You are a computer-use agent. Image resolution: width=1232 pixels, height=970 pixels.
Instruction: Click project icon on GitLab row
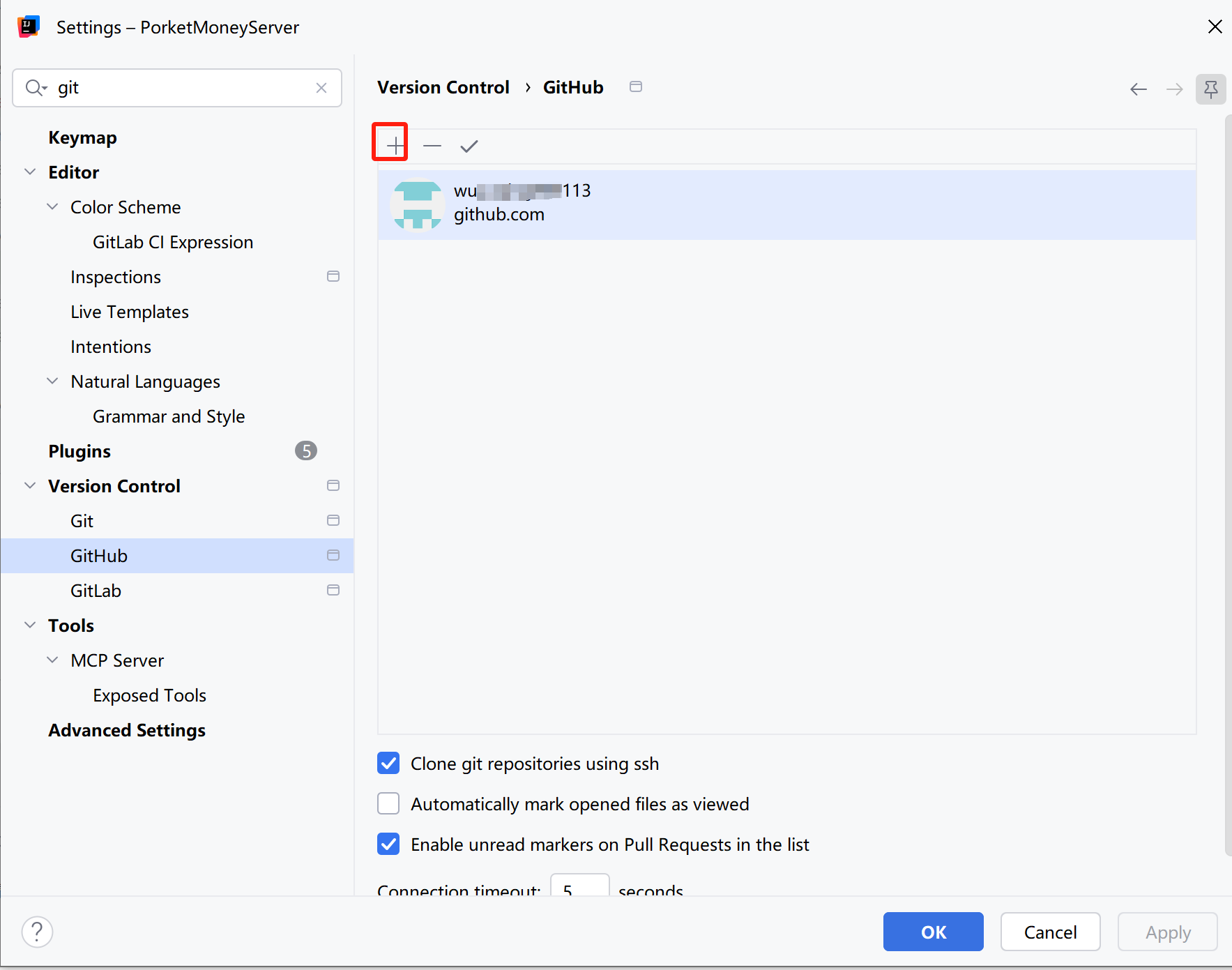tap(333, 590)
